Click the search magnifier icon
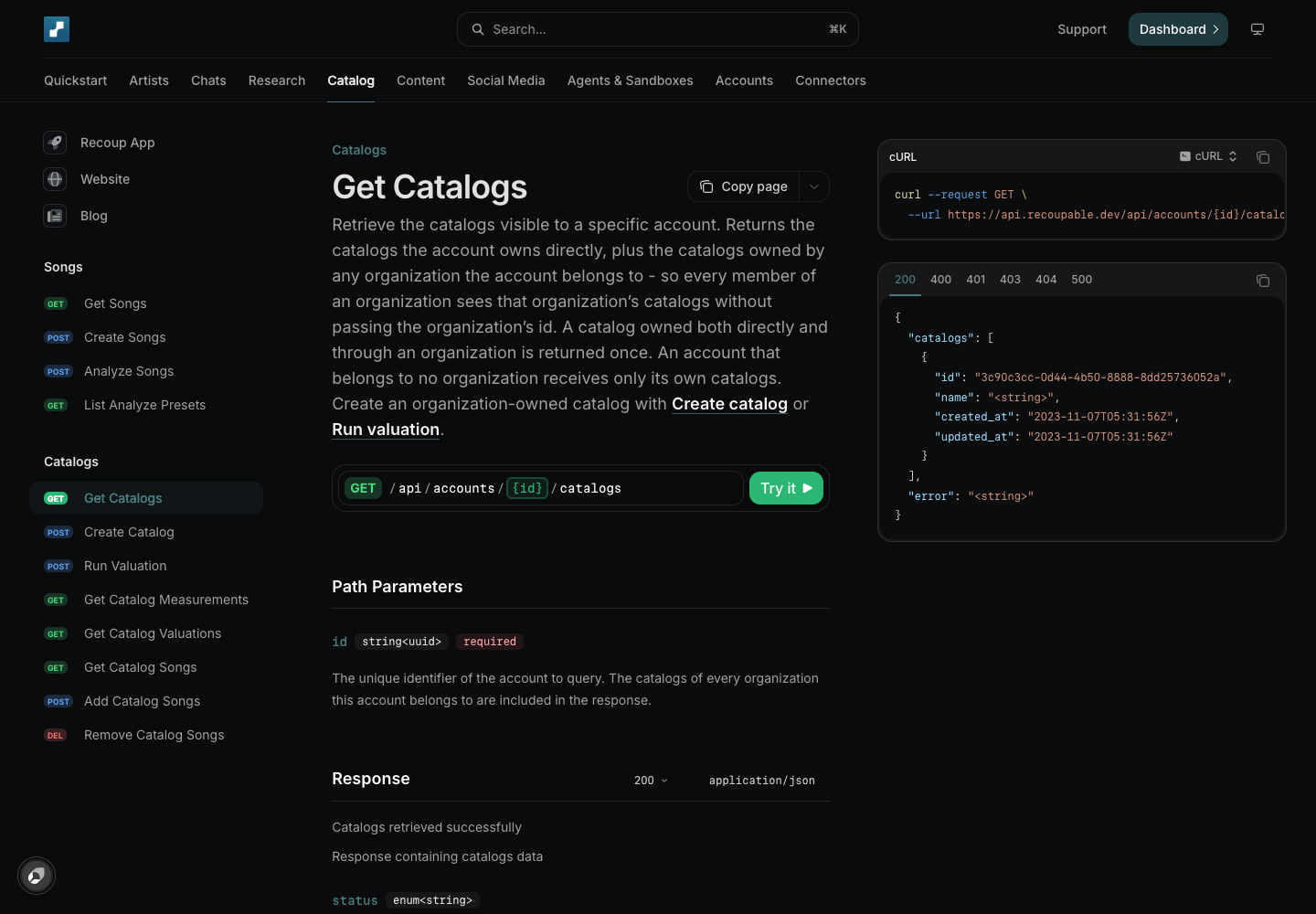 pos(478,29)
